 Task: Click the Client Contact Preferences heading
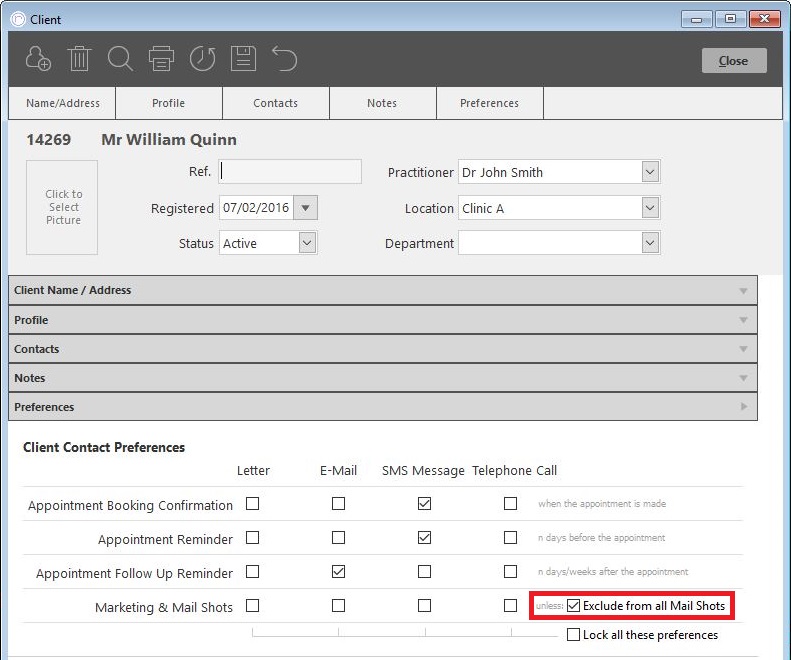point(104,448)
